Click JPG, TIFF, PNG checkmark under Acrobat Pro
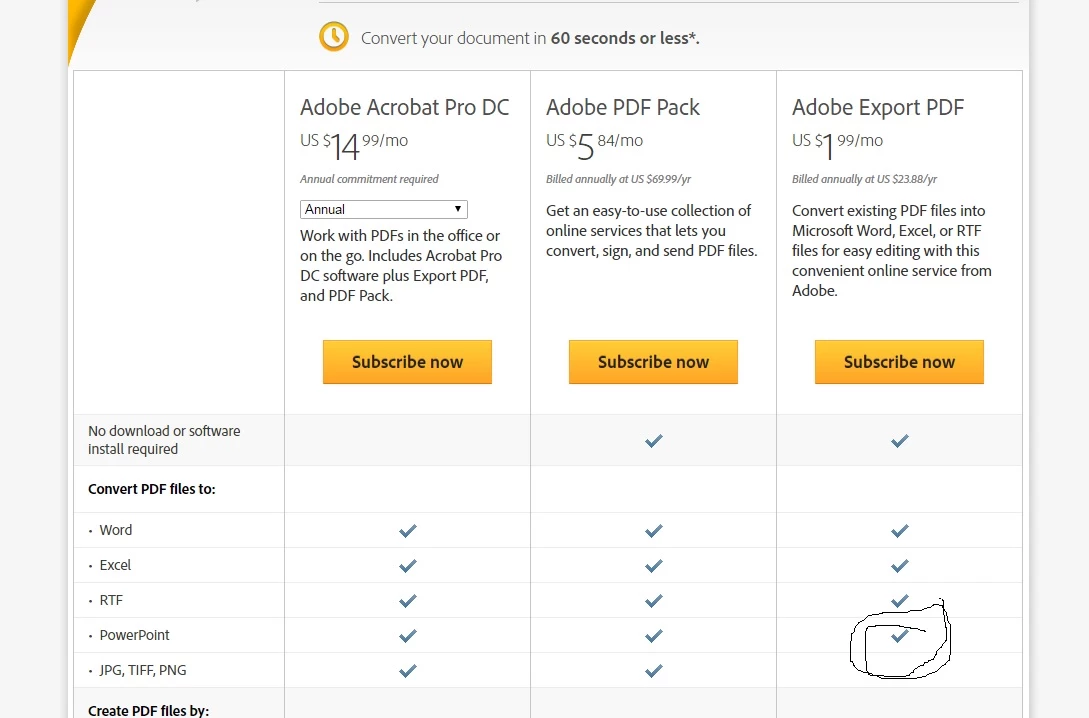The width and height of the screenshot is (1089, 718). click(407, 671)
